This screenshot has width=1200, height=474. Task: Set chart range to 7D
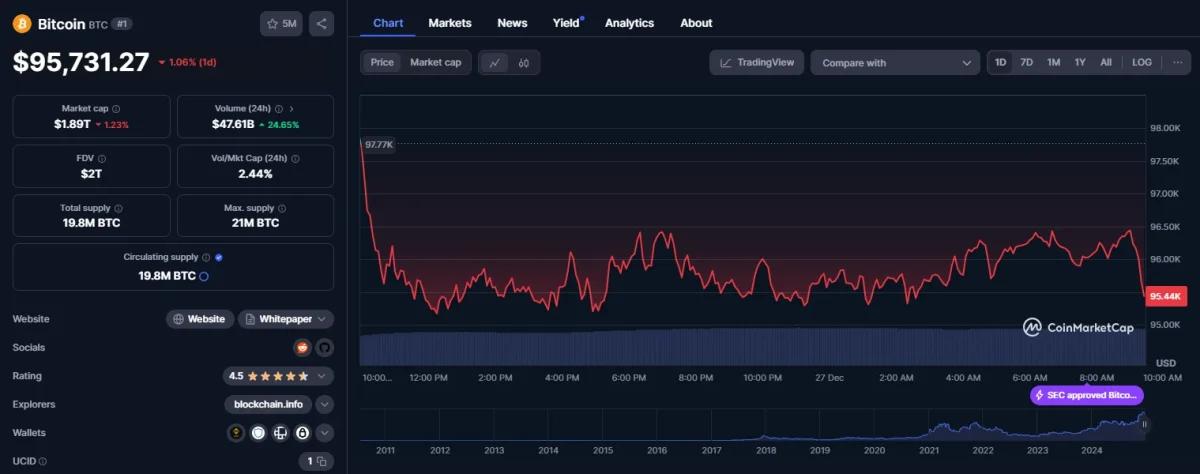click(1027, 62)
